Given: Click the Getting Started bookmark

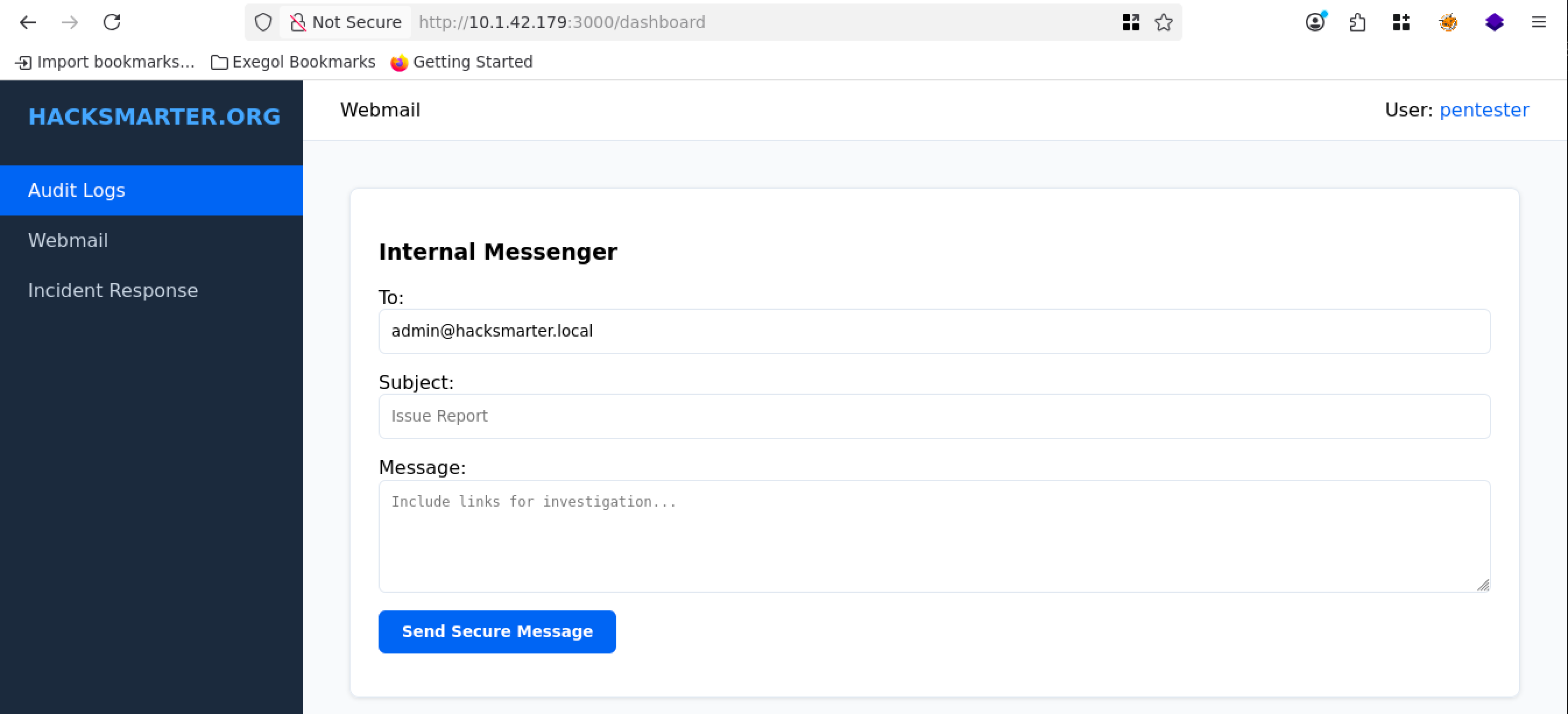Looking at the screenshot, I should 461,62.
